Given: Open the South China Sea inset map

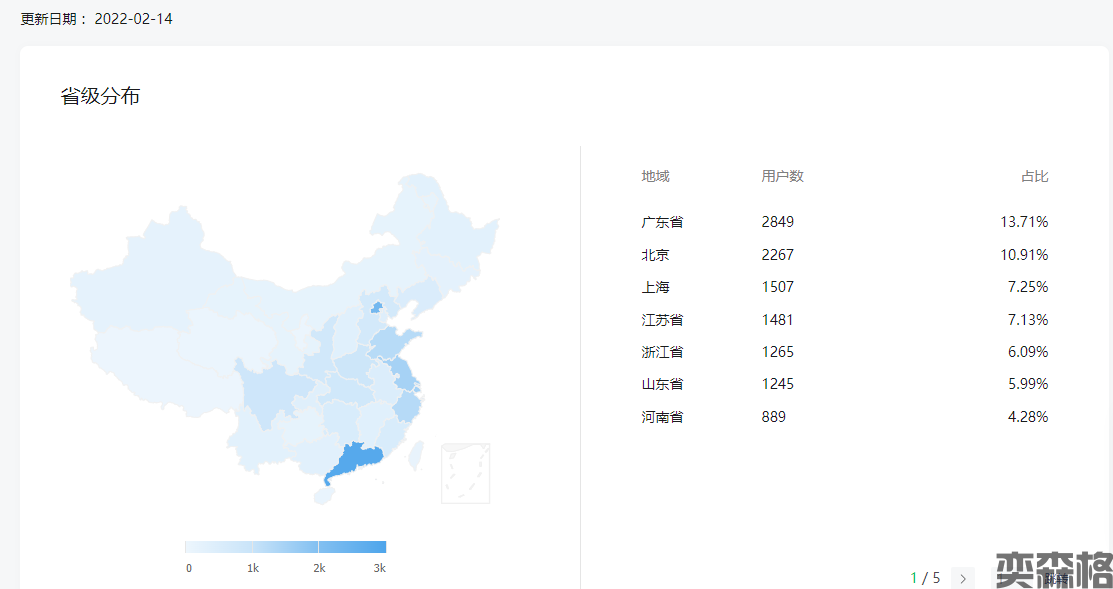Looking at the screenshot, I should (465, 473).
